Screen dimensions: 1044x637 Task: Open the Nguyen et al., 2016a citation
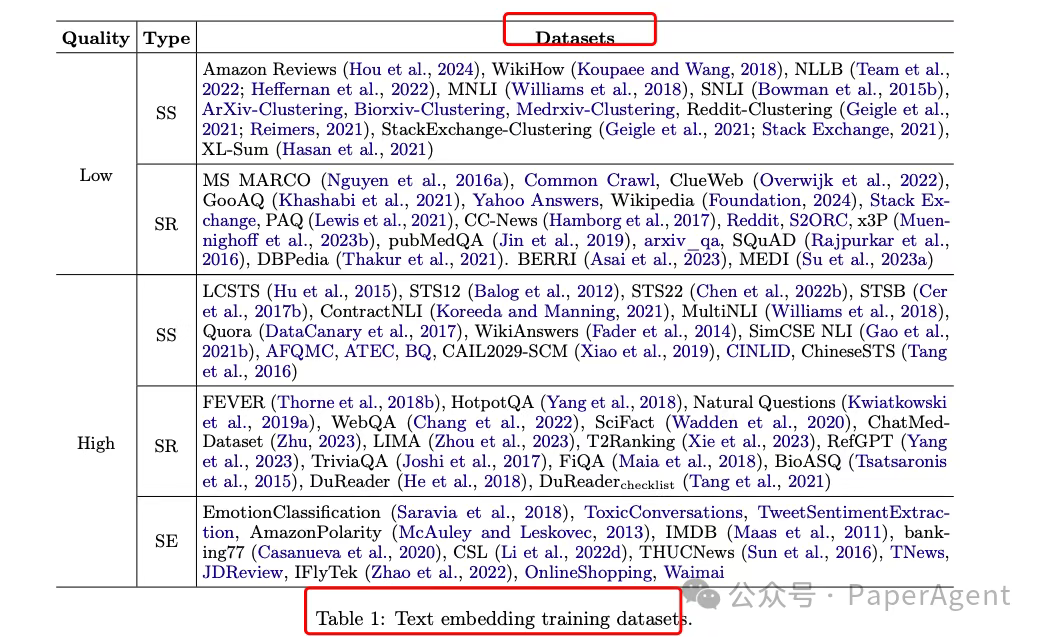click(415, 180)
